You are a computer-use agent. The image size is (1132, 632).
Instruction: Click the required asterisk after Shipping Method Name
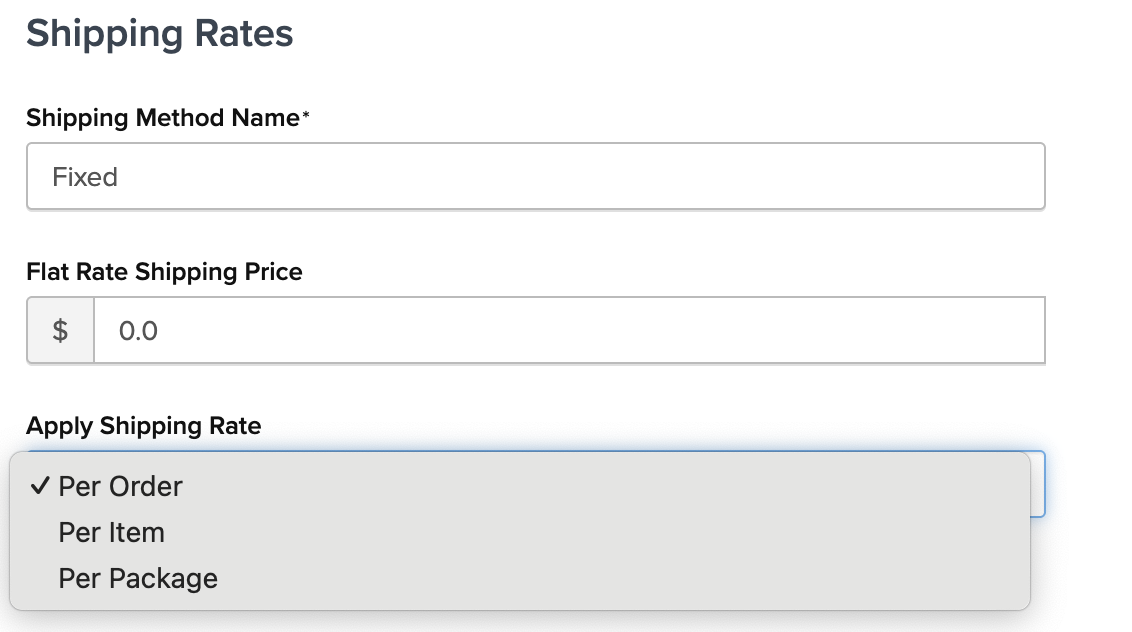[x=306, y=118]
